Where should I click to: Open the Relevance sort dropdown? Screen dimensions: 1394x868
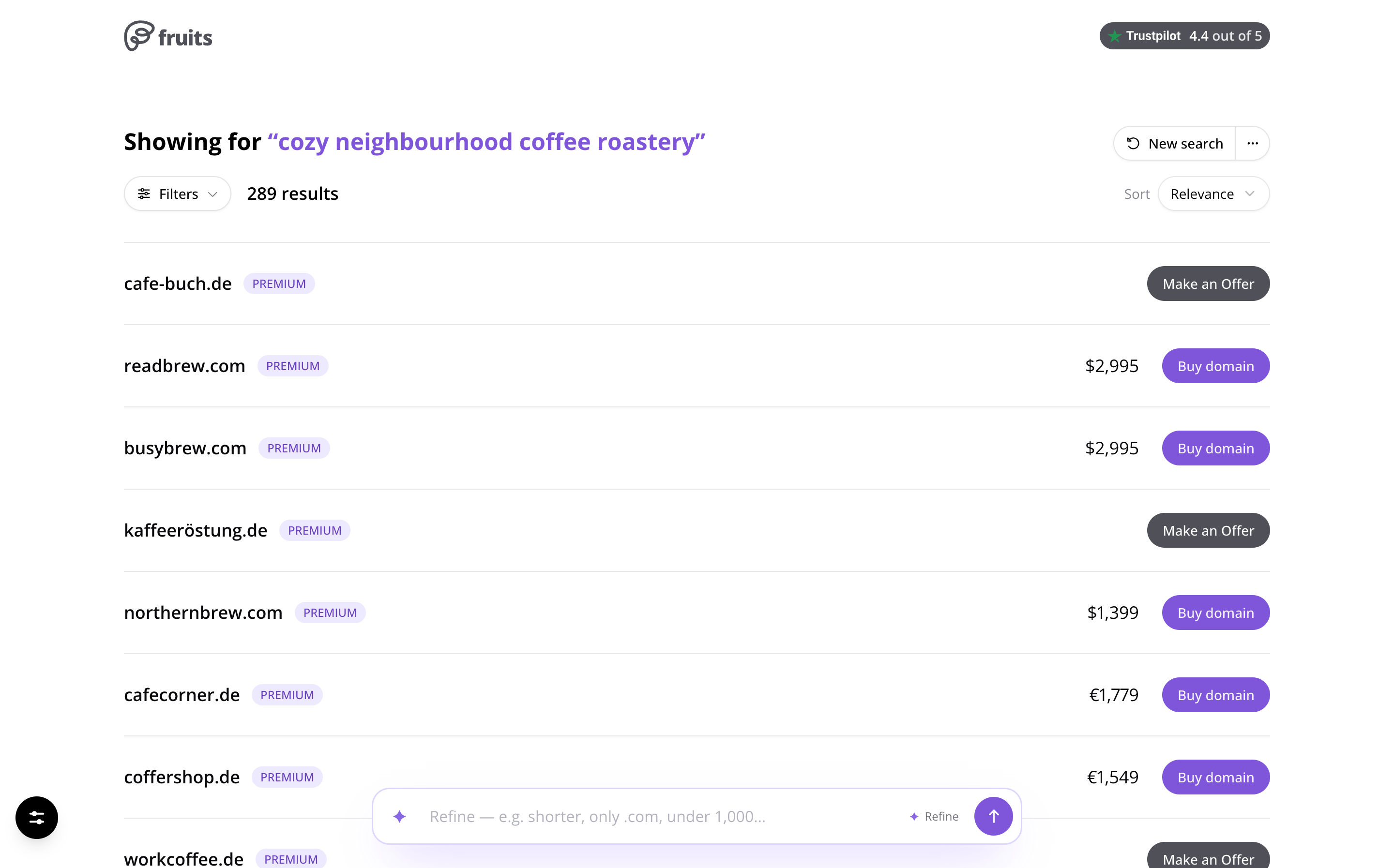pyautogui.click(x=1213, y=194)
